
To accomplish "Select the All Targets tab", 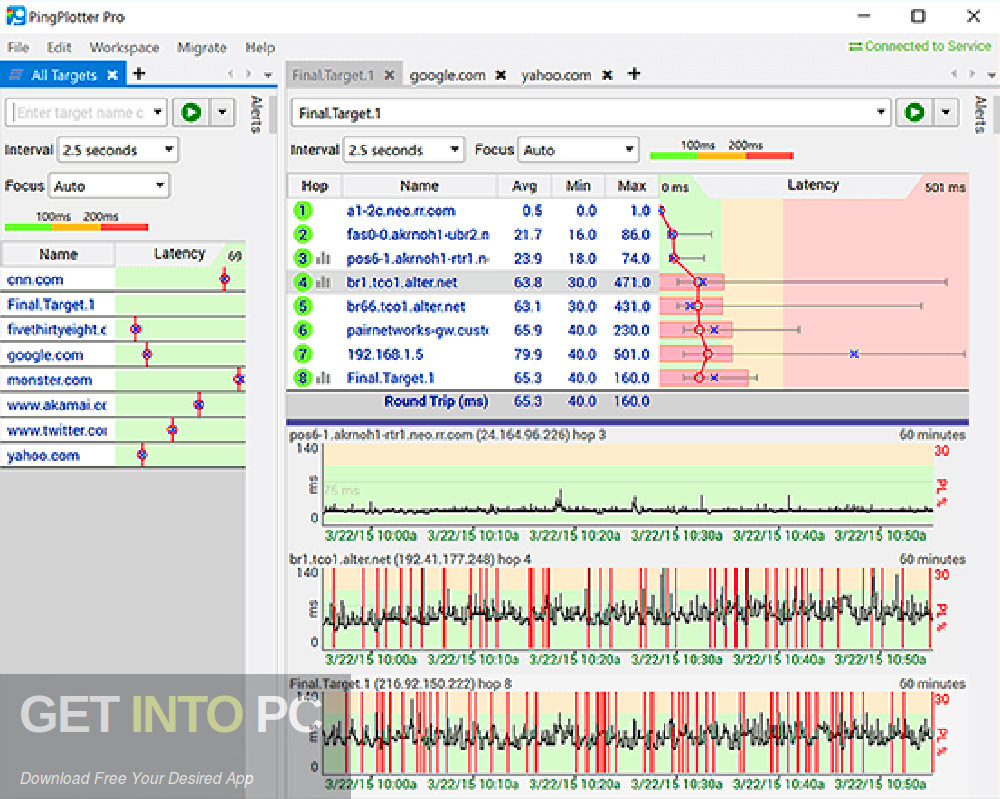I will [64, 75].
